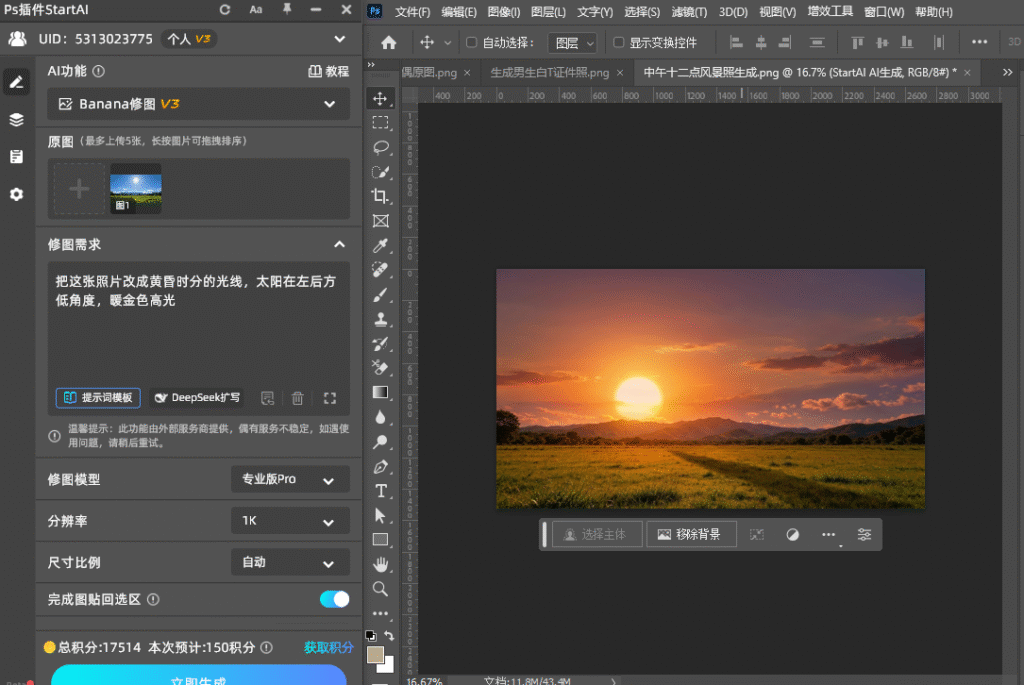Select the Brush tool
Image resolution: width=1024 pixels, height=685 pixels.
click(x=380, y=295)
